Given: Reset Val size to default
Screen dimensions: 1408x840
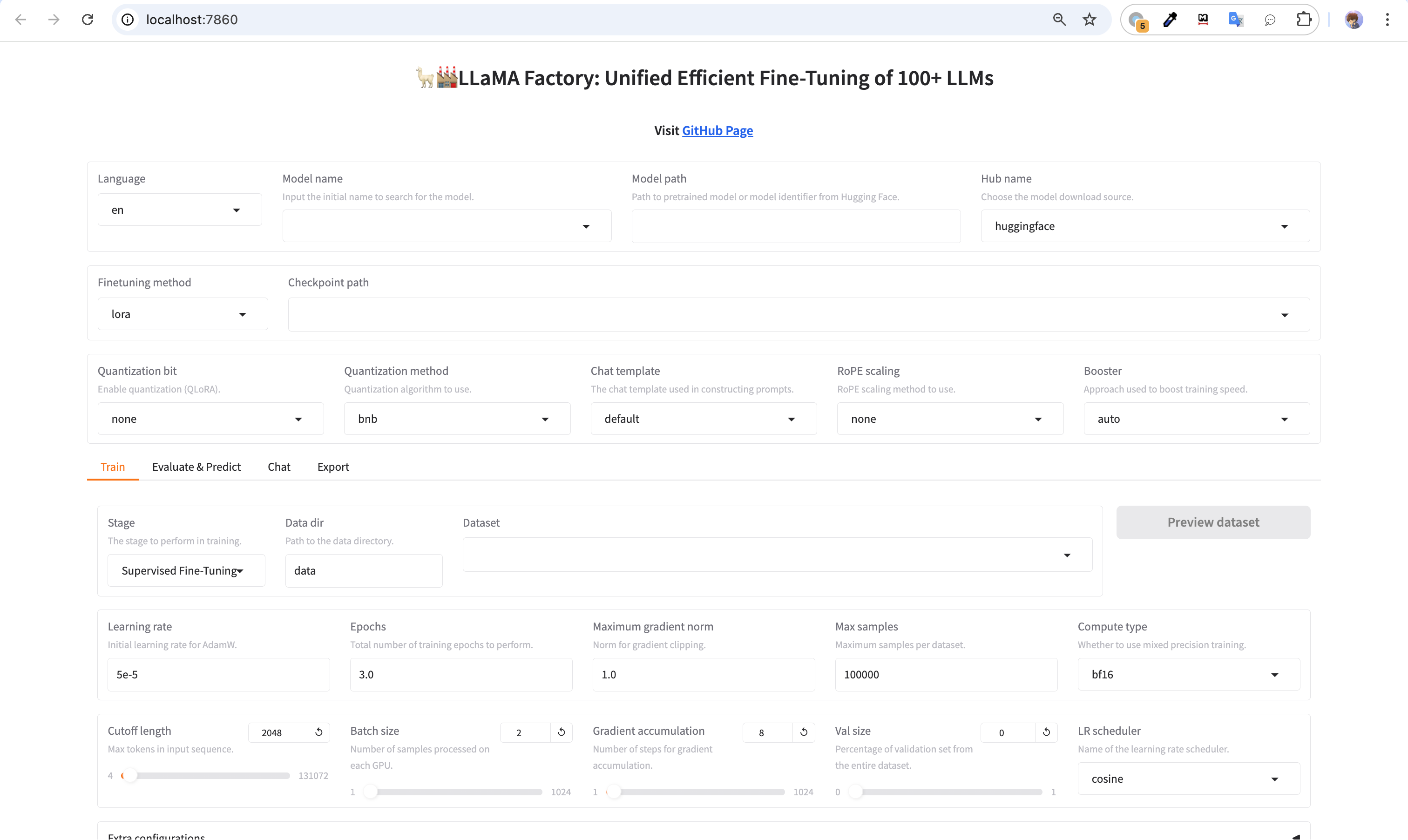Looking at the screenshot, I should (x=1046, y=732).
